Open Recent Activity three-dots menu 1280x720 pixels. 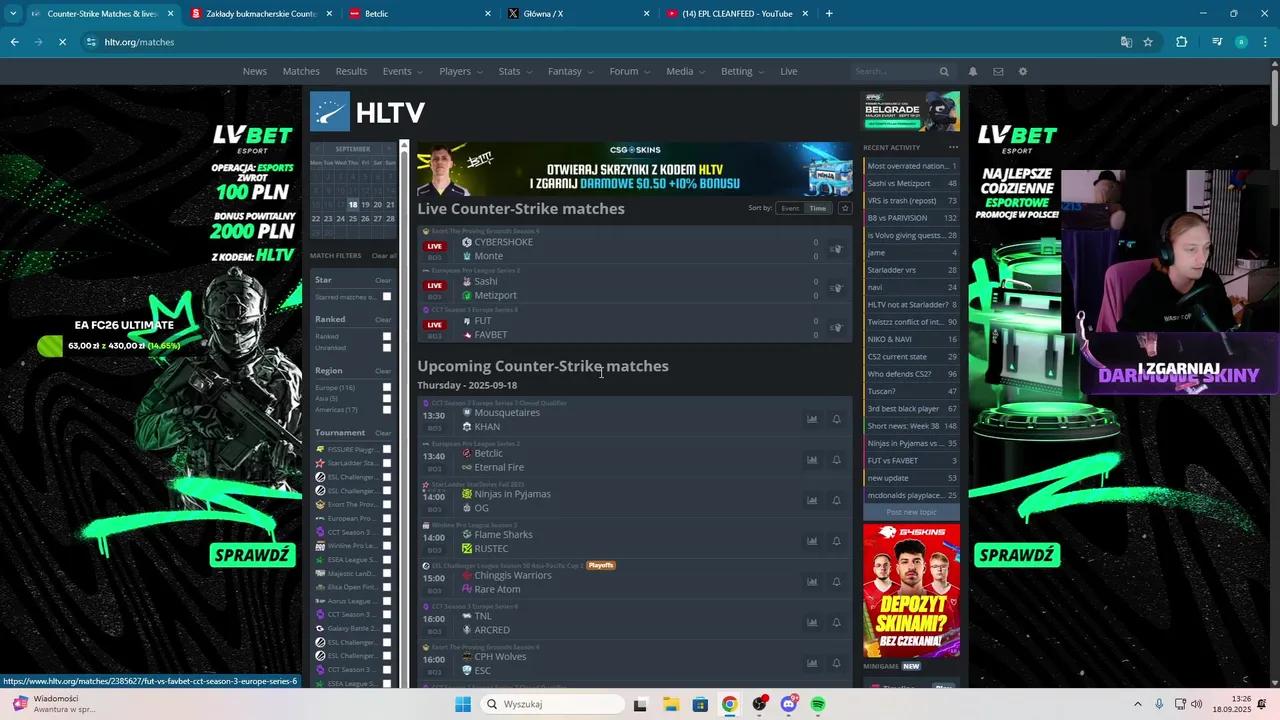pos(953,148)
